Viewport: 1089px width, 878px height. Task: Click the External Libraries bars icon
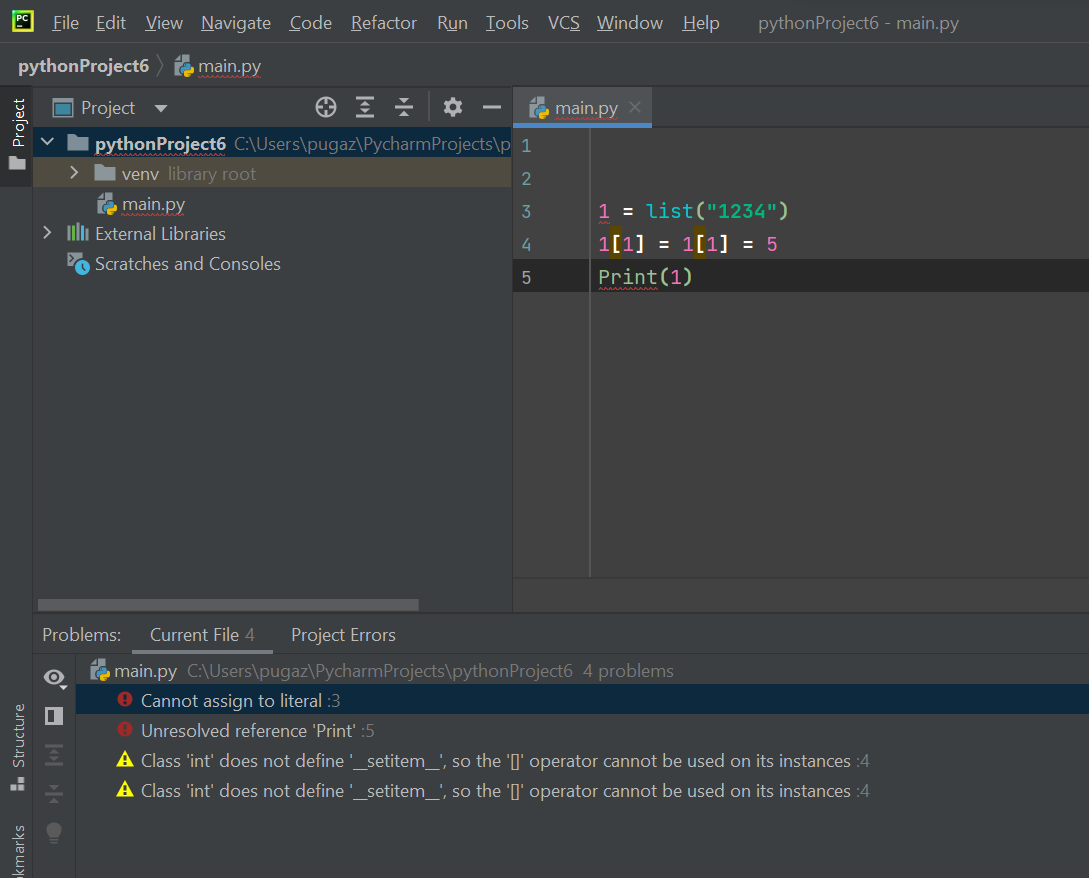click(78, 232)
